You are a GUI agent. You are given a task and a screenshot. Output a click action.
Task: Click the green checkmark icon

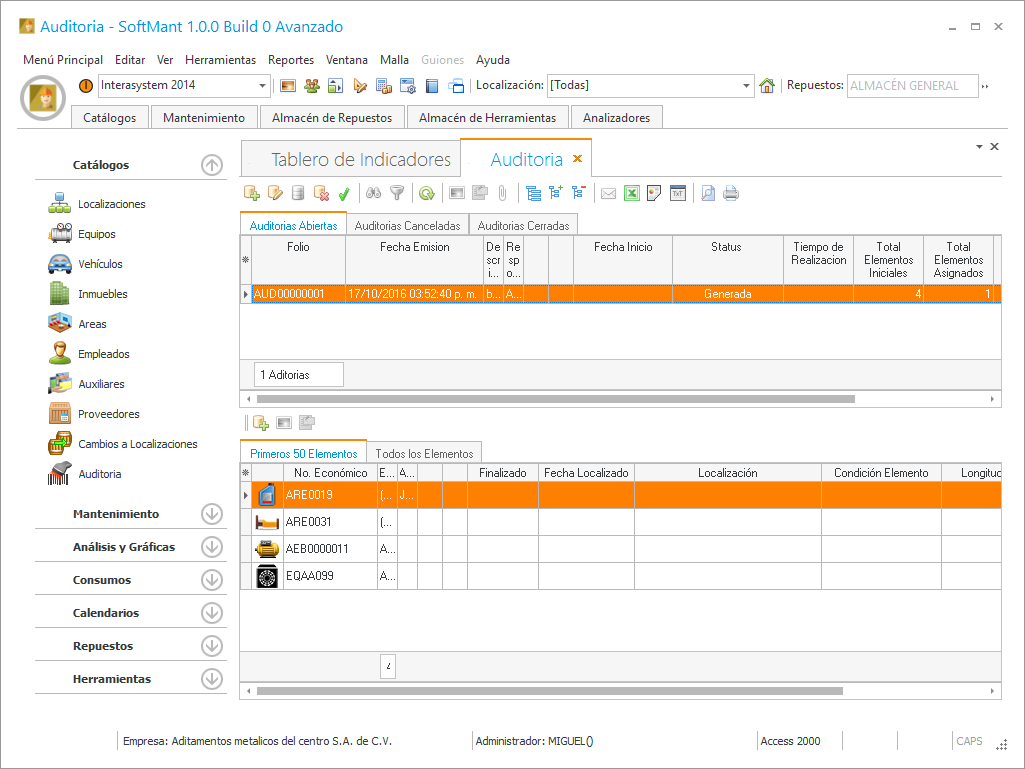pyautogui.click(x=344, y=194)
